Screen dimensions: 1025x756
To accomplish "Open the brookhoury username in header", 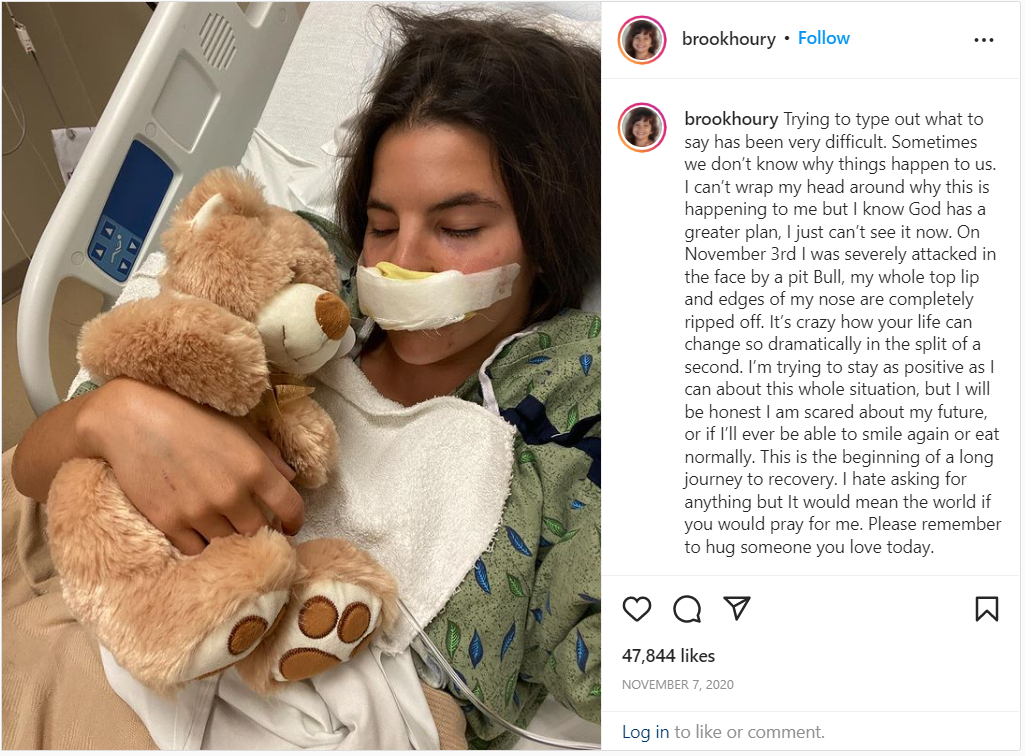I will pos(728,39).
